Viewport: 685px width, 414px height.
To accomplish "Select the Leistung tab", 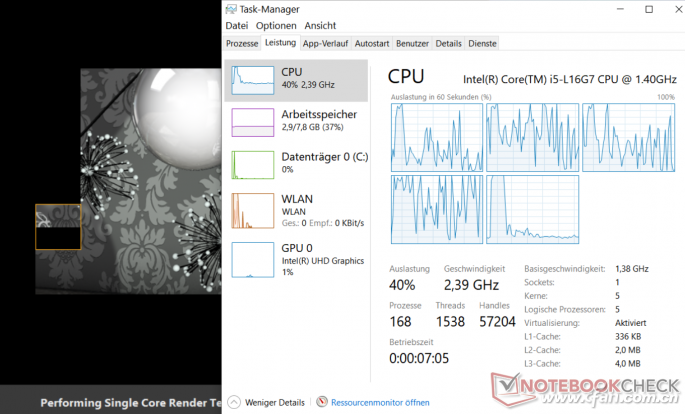I will pyautogui.click(x=280, y=43).
